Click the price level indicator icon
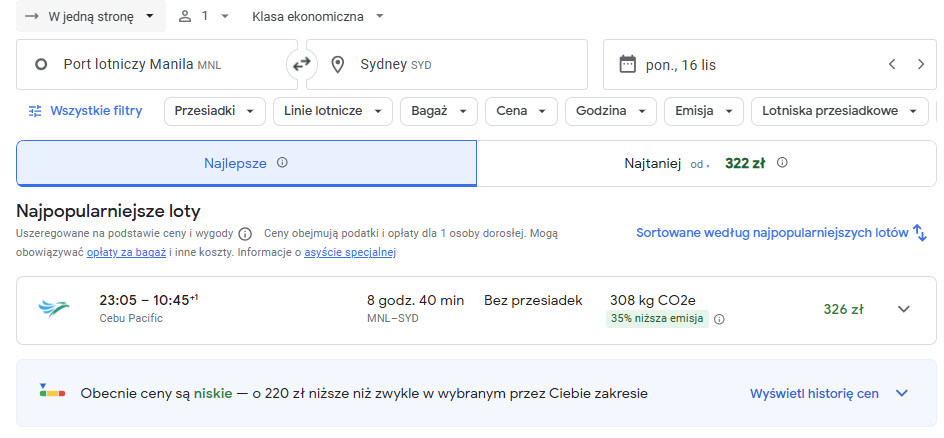944x438 pixels. pyautogui.click(x=52, y=390)
